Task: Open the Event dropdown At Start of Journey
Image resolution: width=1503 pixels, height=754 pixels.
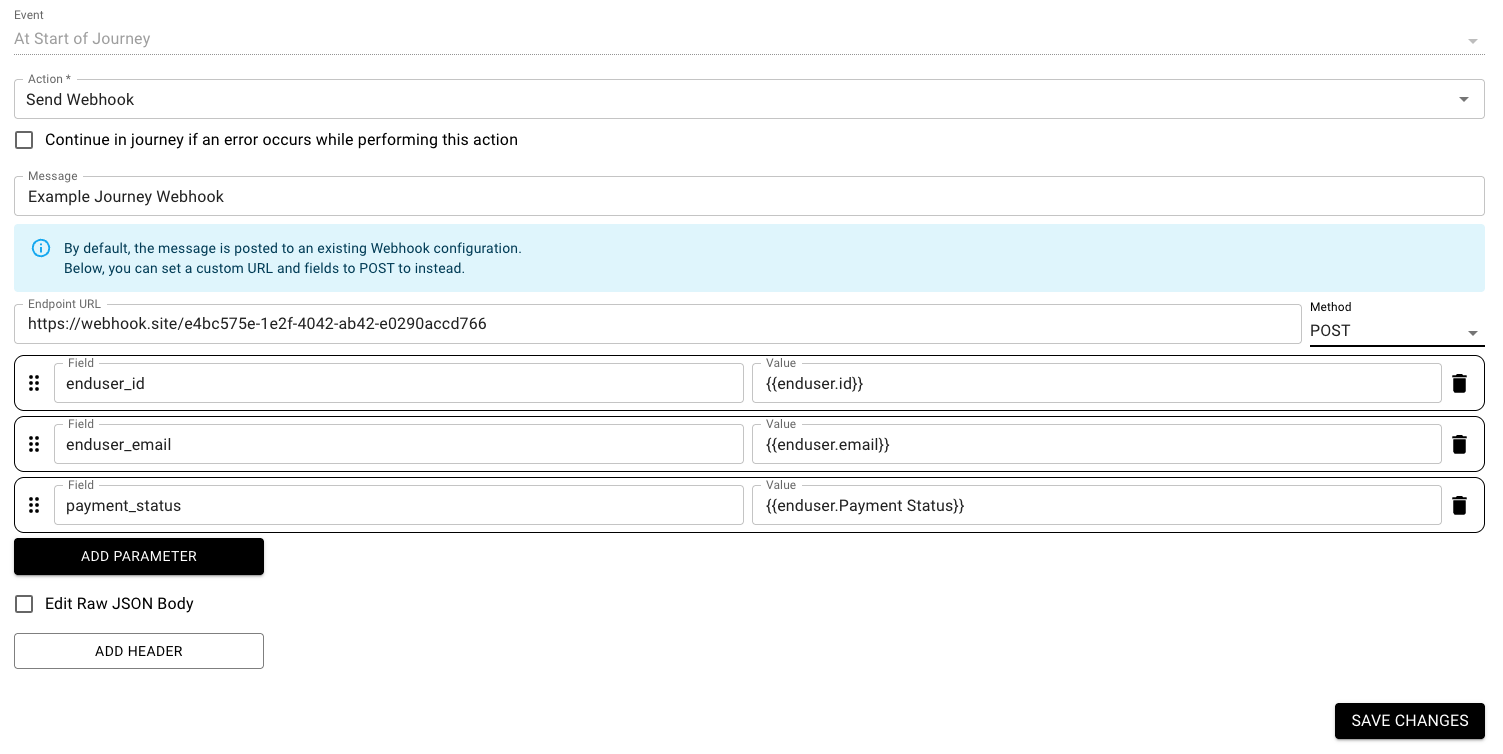Action: [x=749, y=39]
